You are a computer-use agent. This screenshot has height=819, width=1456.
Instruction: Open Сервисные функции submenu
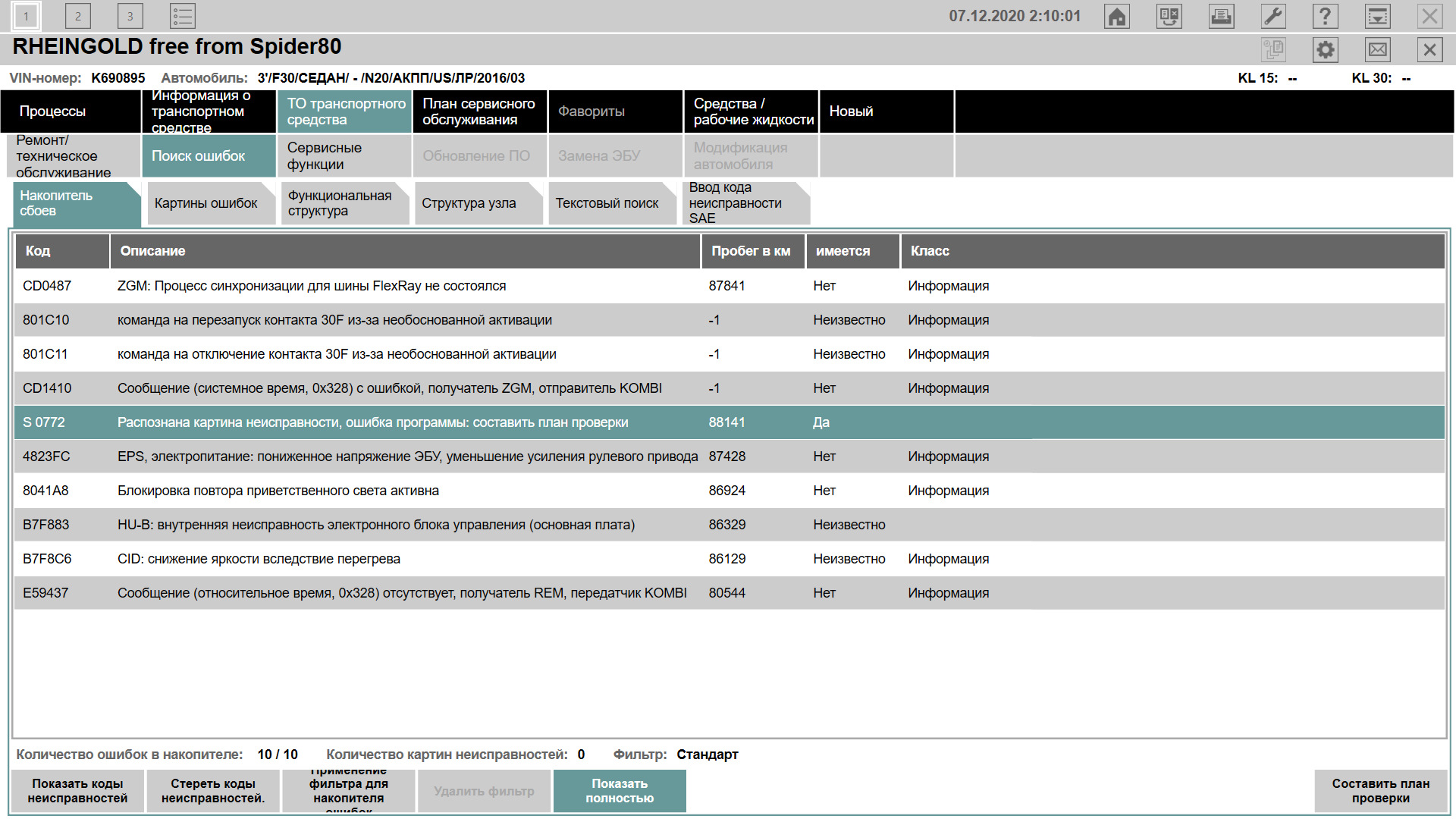point(344,156)
